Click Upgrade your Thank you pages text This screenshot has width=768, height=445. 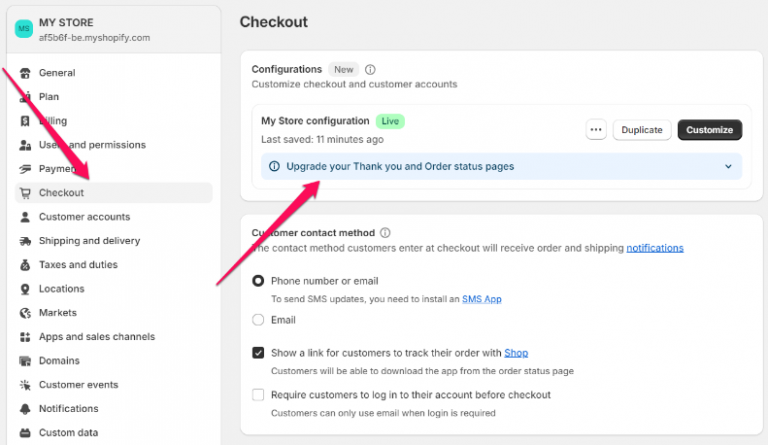click(x=400, y=166)
